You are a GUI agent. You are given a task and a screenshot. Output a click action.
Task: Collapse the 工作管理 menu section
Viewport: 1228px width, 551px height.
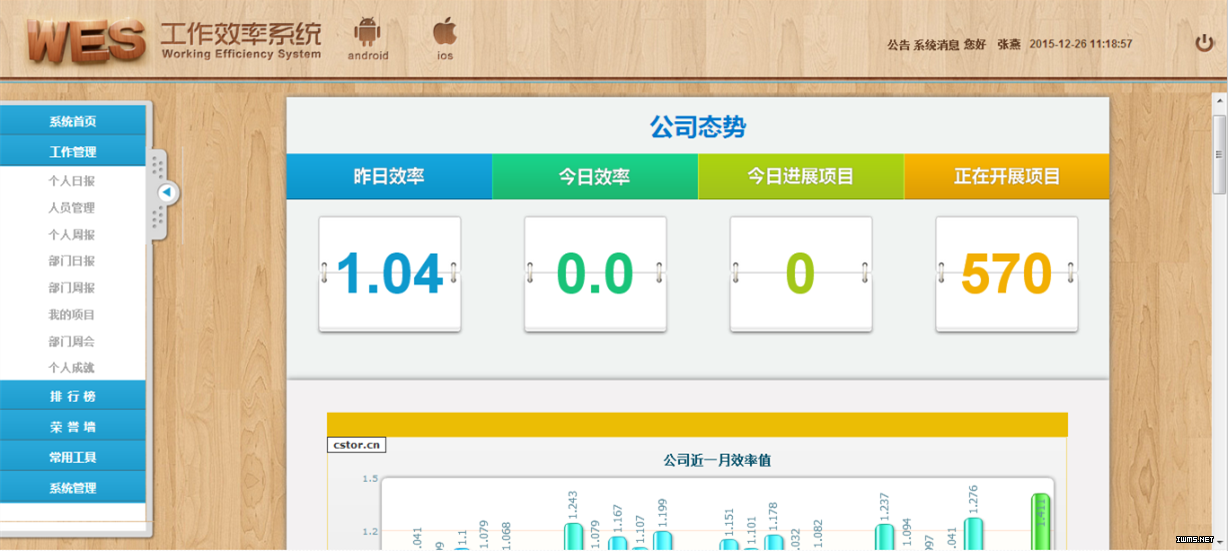[x=73, y=152]
